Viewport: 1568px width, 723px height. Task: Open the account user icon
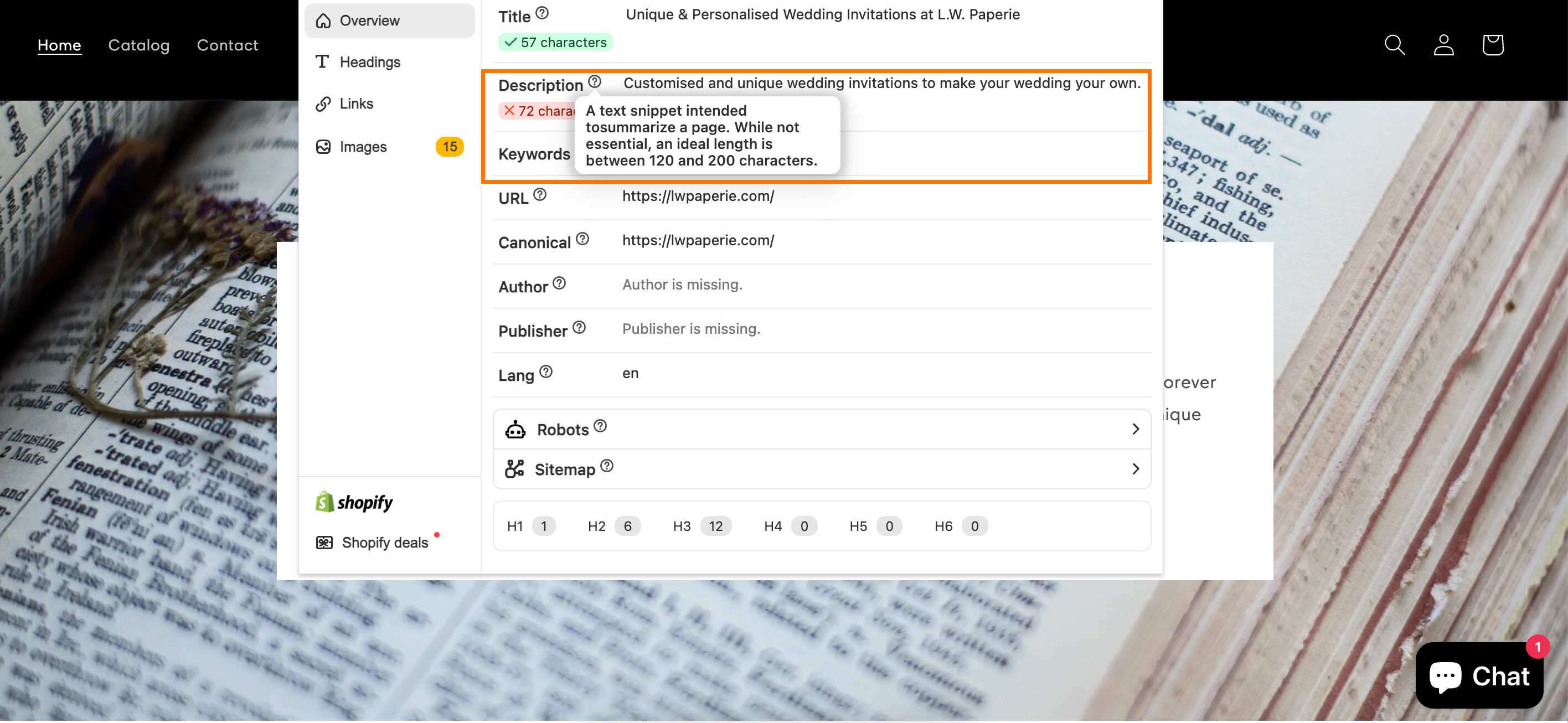1443,44
